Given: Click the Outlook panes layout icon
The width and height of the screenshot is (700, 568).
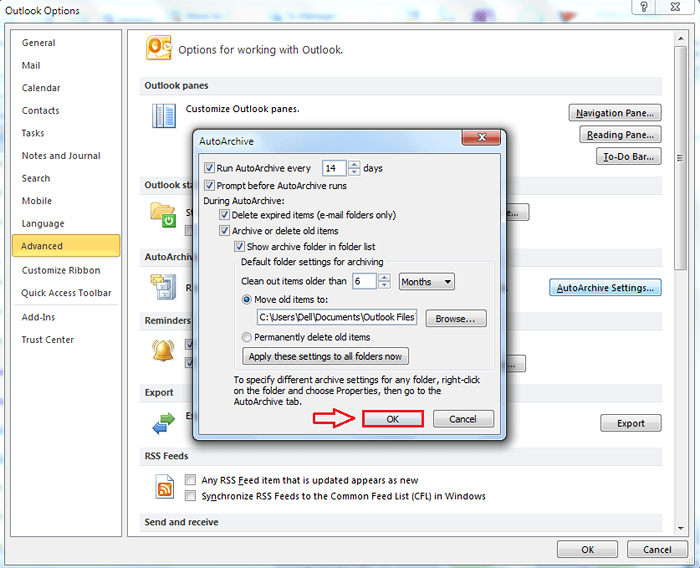Looking at the screenshot, I should (164, 116).
